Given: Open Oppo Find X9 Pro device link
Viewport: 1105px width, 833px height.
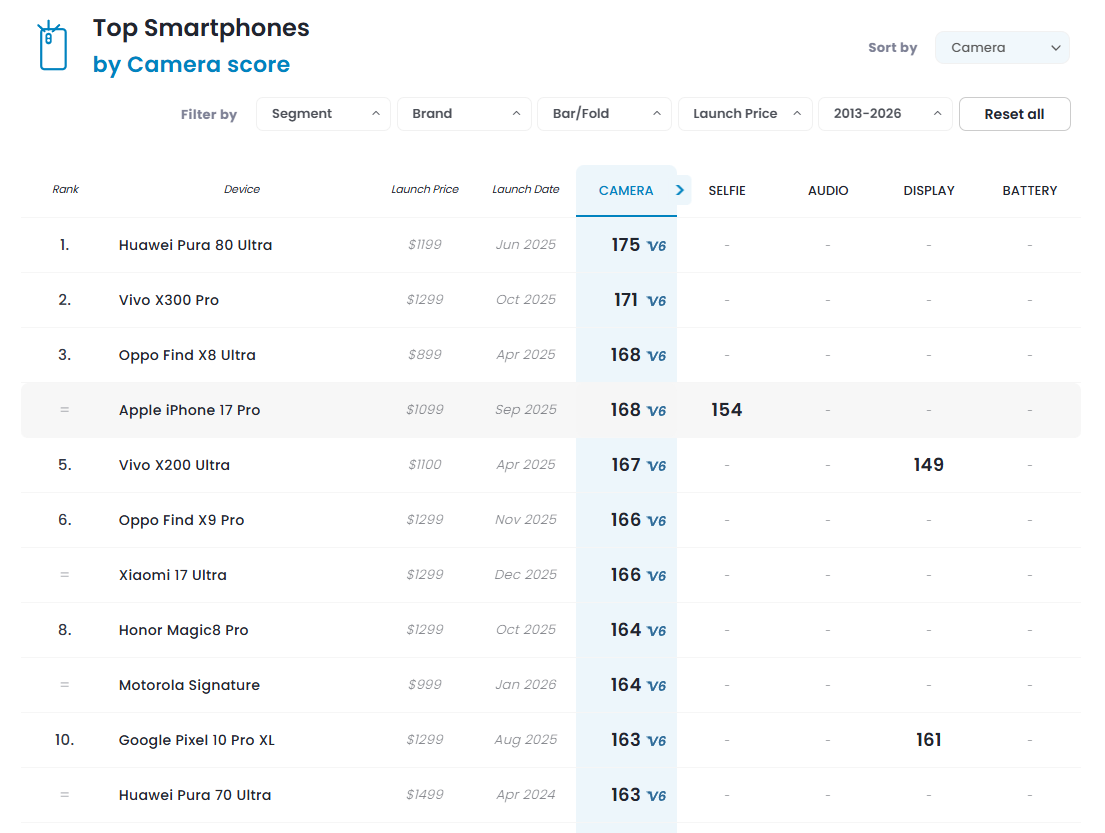Looking at the screenshot, I should [x=181, y=520].
